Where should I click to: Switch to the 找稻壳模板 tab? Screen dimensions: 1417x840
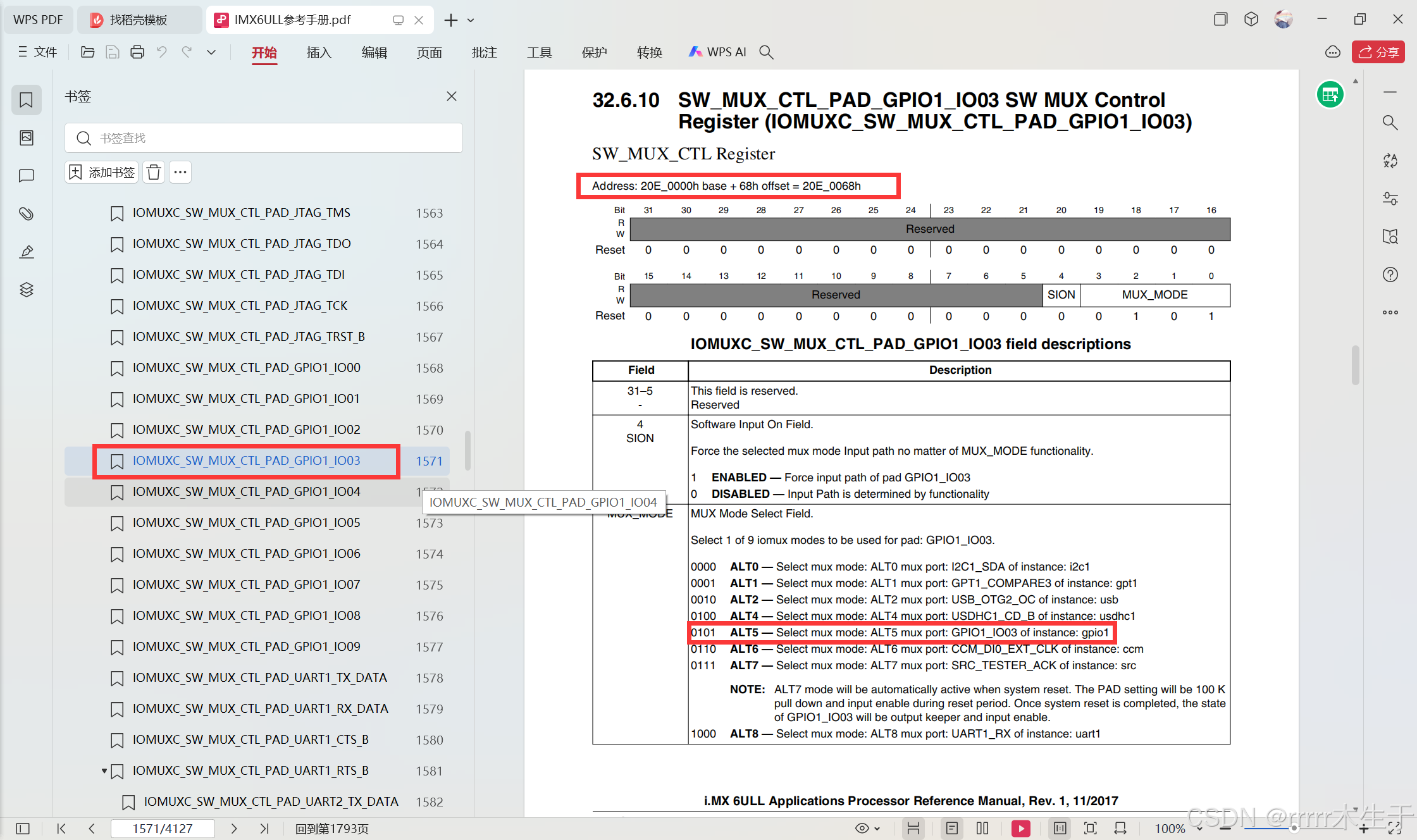click(x=139, y=20)
